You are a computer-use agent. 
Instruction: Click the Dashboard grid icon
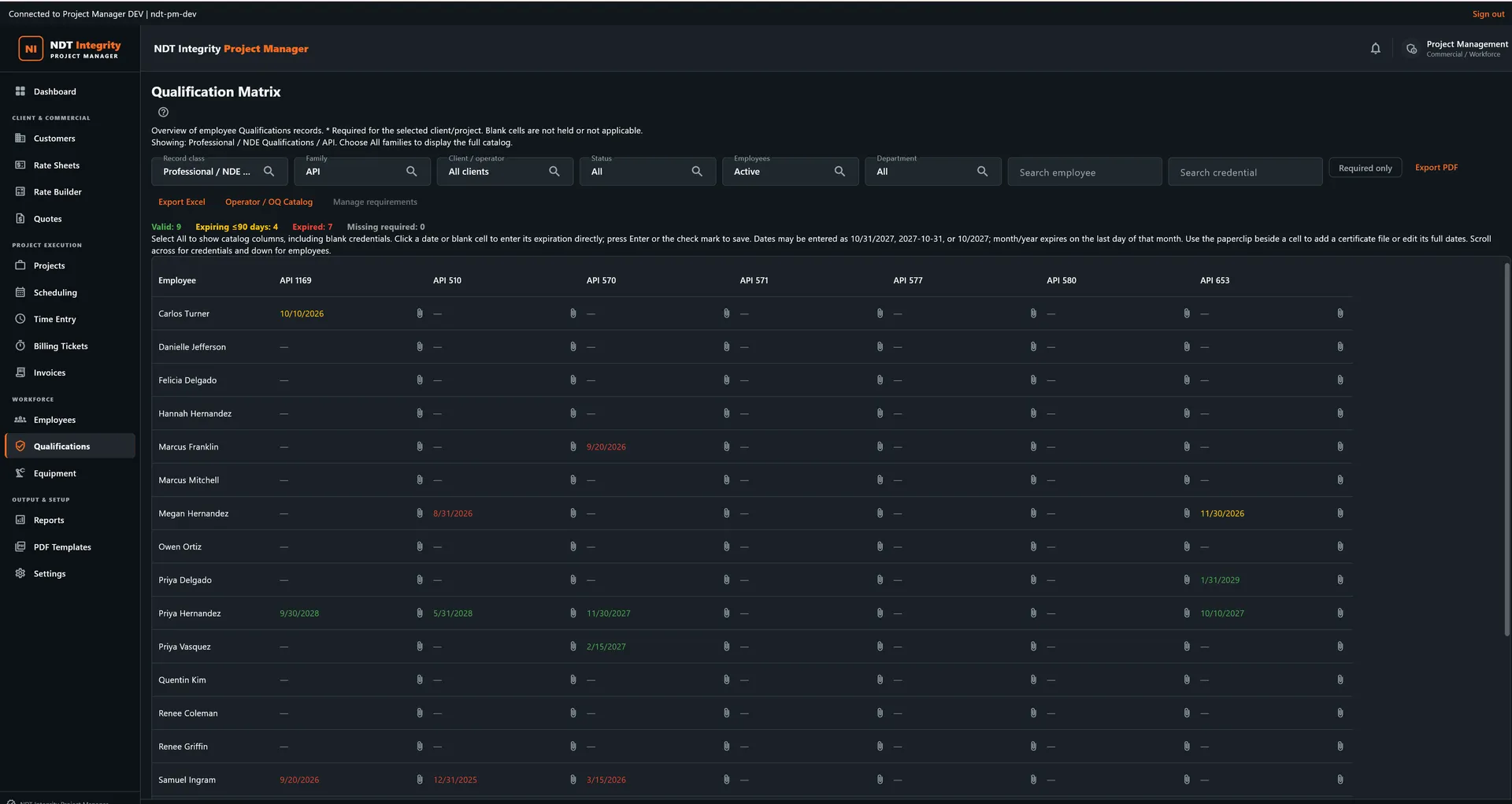tap(20, 91)
